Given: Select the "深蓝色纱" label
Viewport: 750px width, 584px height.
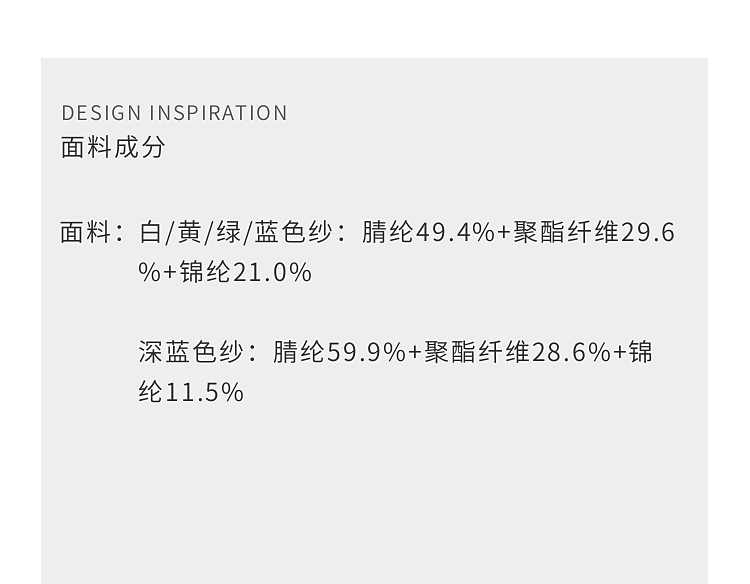Looking at the screenshot, I should [190, 352].
